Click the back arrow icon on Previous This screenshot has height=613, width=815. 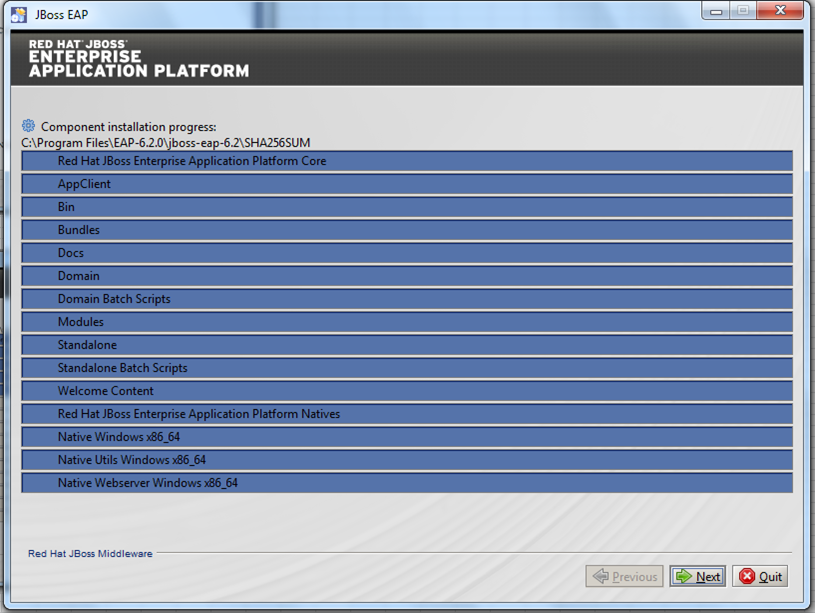pyautogui.click(x=600, y=576)
